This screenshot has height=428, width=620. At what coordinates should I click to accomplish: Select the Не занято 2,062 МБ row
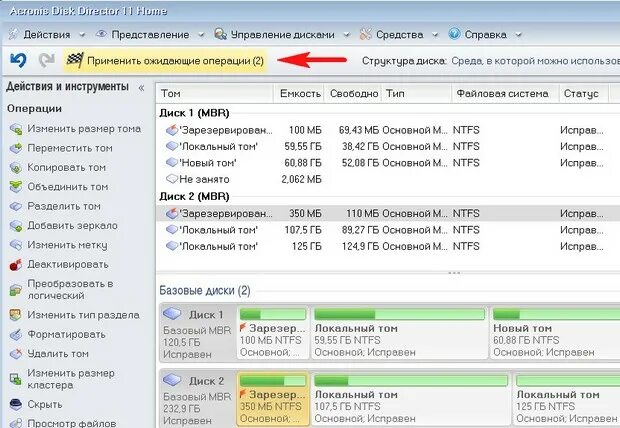(x=388, y=179)
